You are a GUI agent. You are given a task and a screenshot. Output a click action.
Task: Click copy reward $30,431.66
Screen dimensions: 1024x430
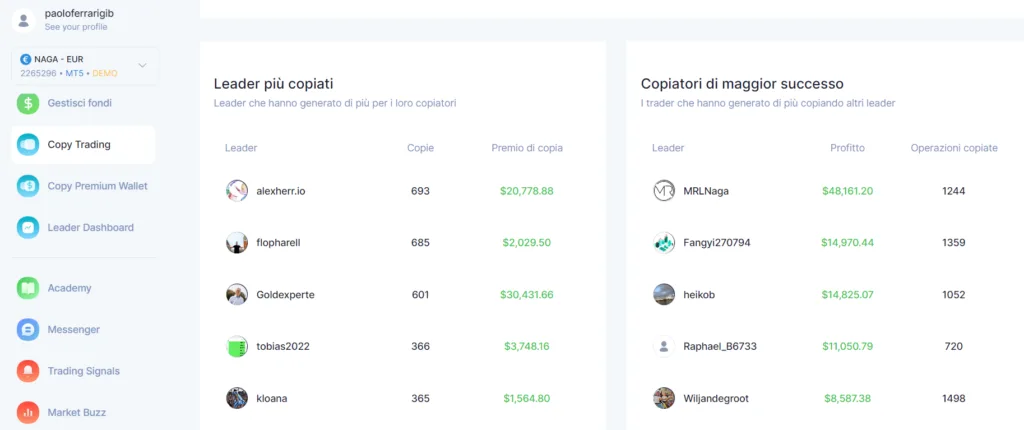click(527, 295)
